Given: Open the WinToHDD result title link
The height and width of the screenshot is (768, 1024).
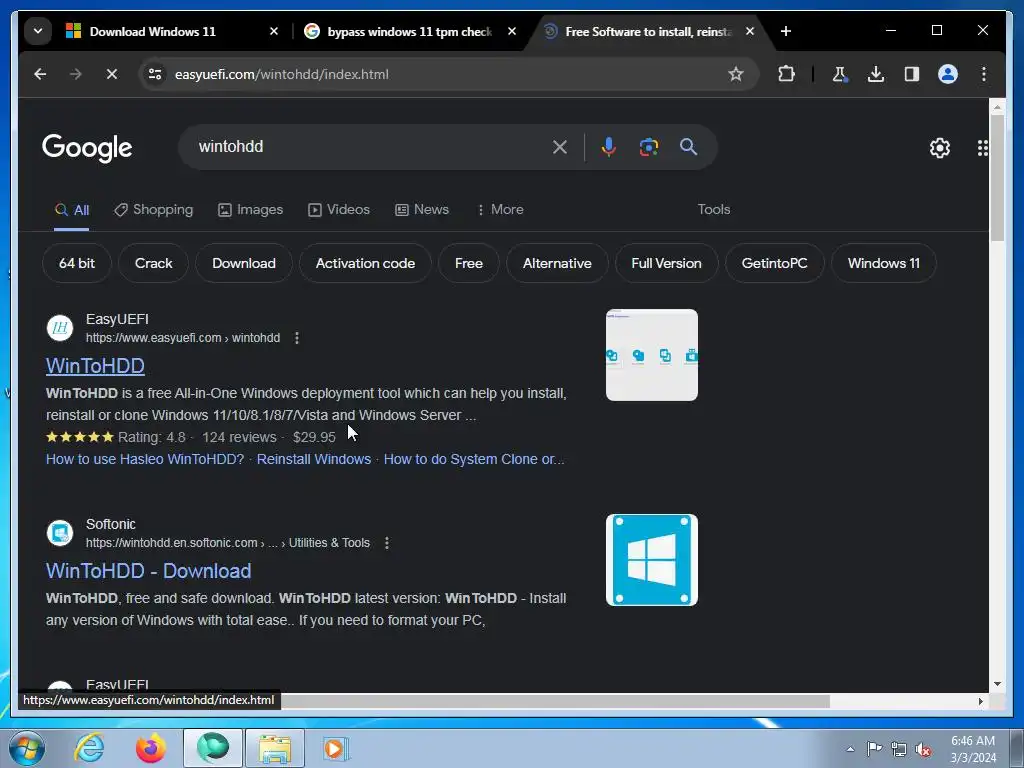Looking at the screenshot, I should (95, 366).
